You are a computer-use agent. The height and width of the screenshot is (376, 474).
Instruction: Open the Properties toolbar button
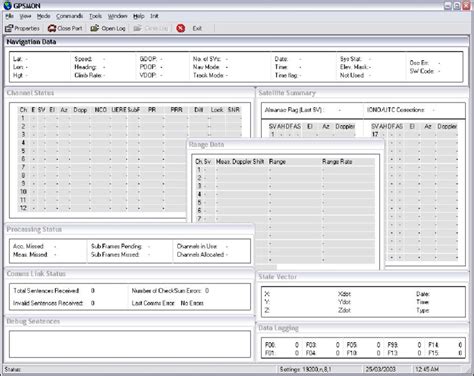[22, 28]
